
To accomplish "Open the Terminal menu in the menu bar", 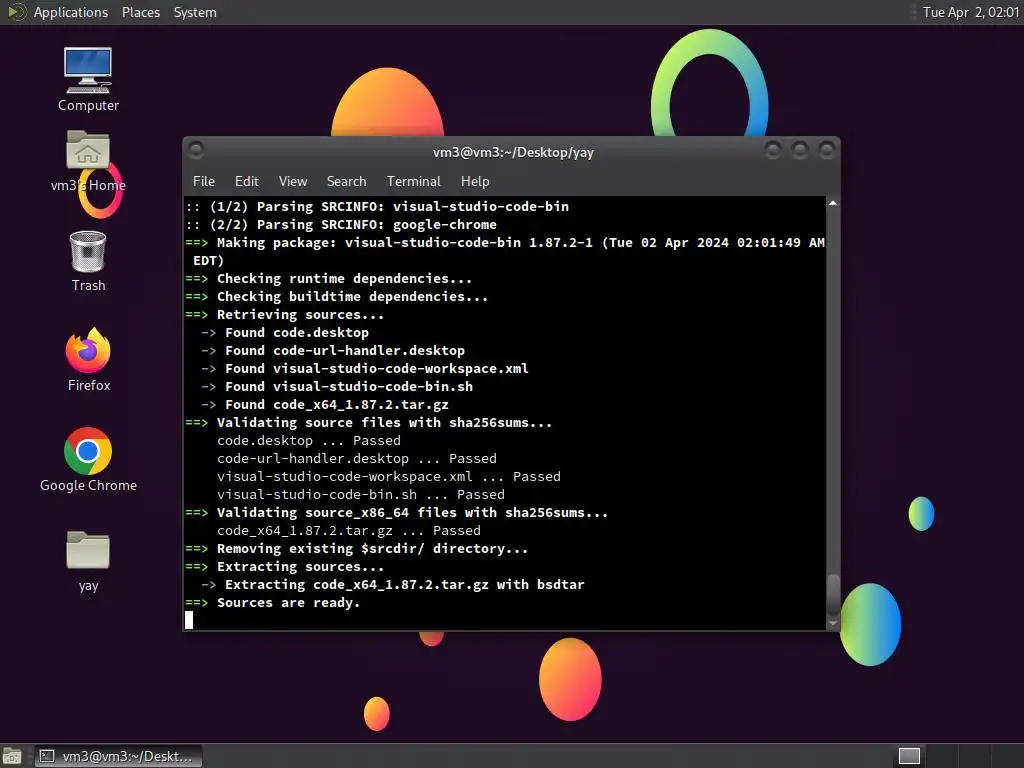I will (413, 182).
